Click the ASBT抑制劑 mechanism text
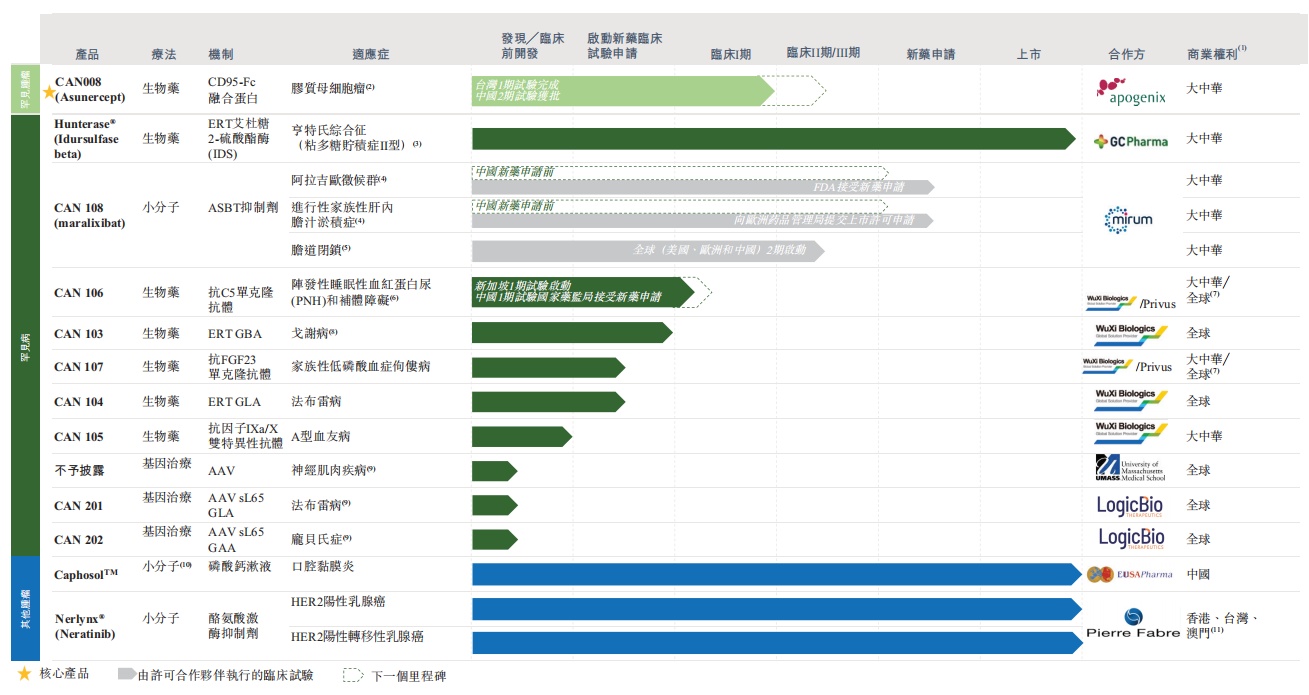 click(241, 209)
